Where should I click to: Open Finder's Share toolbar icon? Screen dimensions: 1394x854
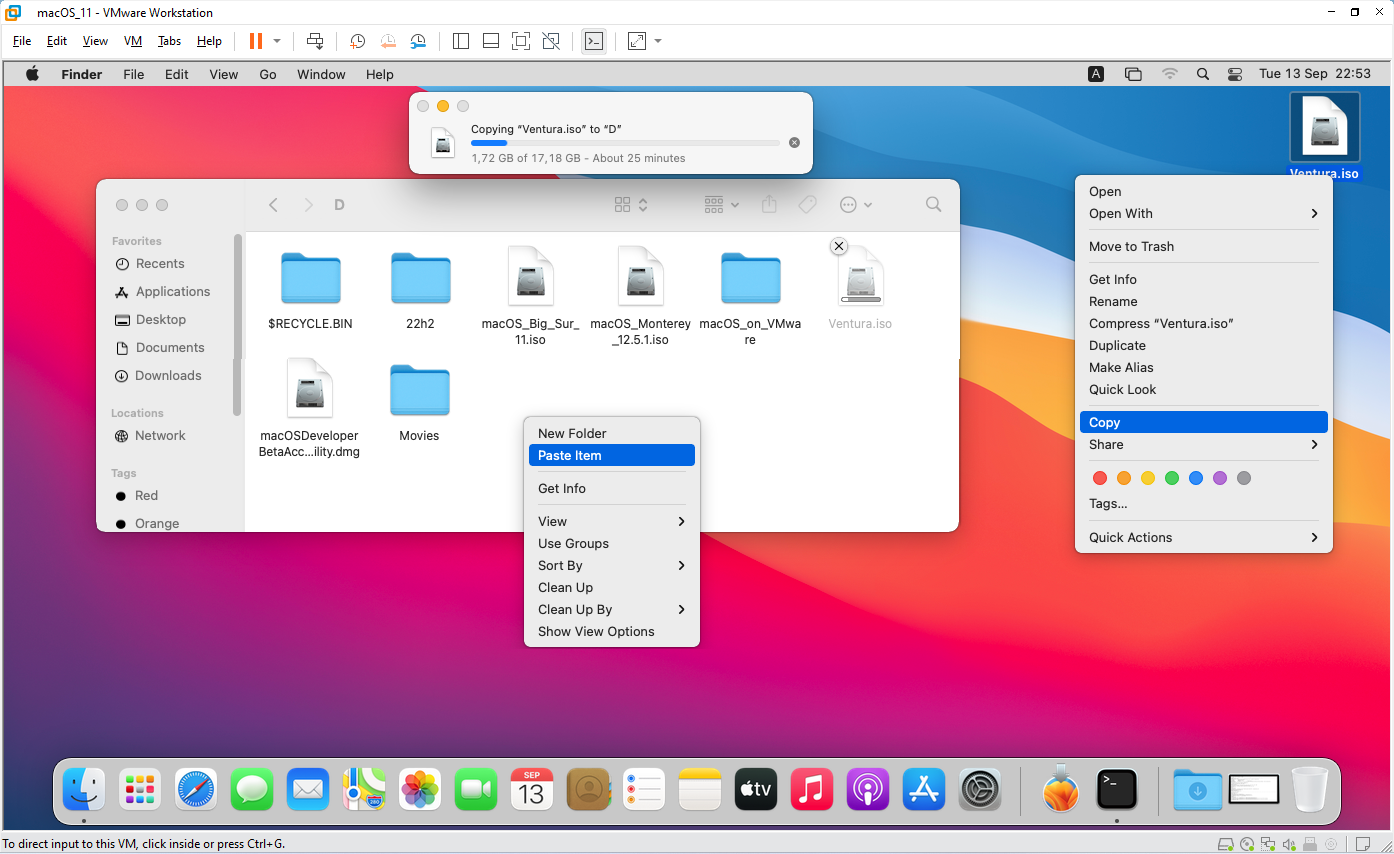click(769, 204)
